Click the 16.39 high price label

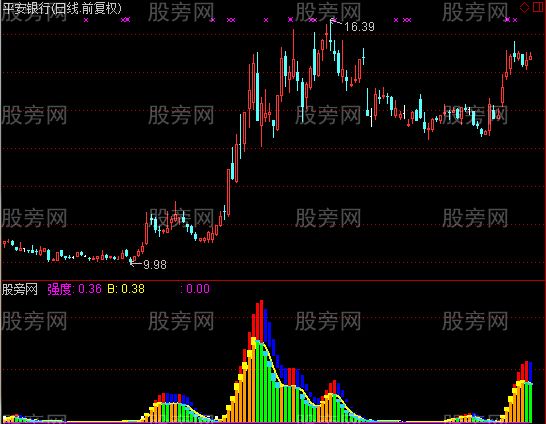[359, 27]
